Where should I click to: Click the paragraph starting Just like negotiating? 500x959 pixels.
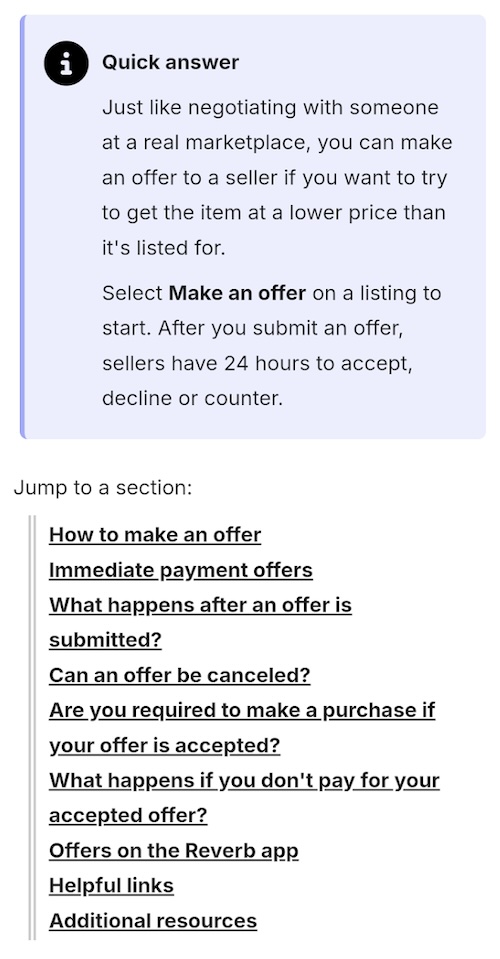[278, 178]
